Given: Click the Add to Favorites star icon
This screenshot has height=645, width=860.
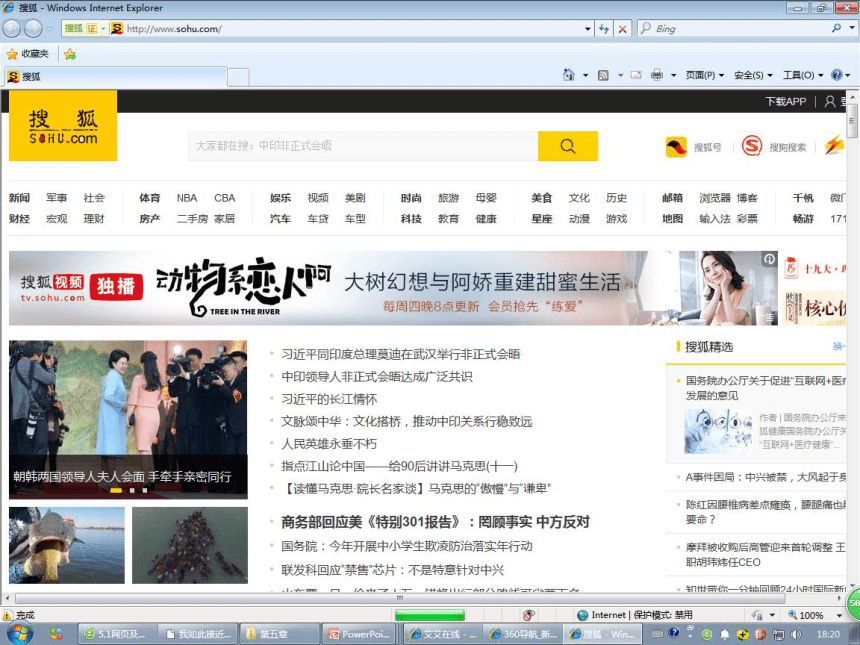Looking at the screenshot, I should point(70,54).
